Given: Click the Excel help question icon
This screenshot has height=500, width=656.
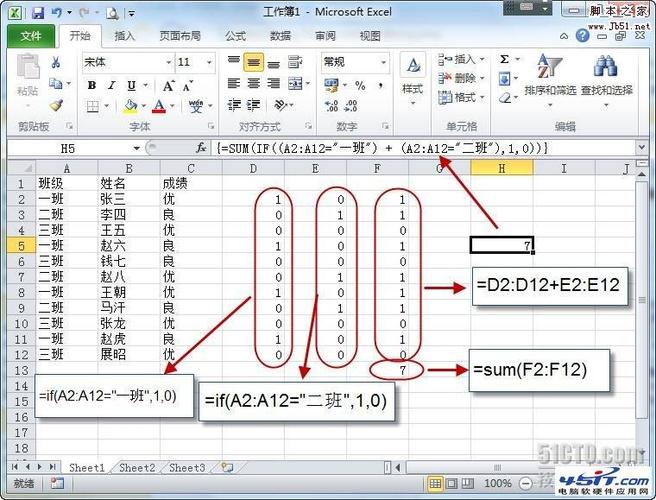Looking at the screenshot, I should tap(582, 36).
